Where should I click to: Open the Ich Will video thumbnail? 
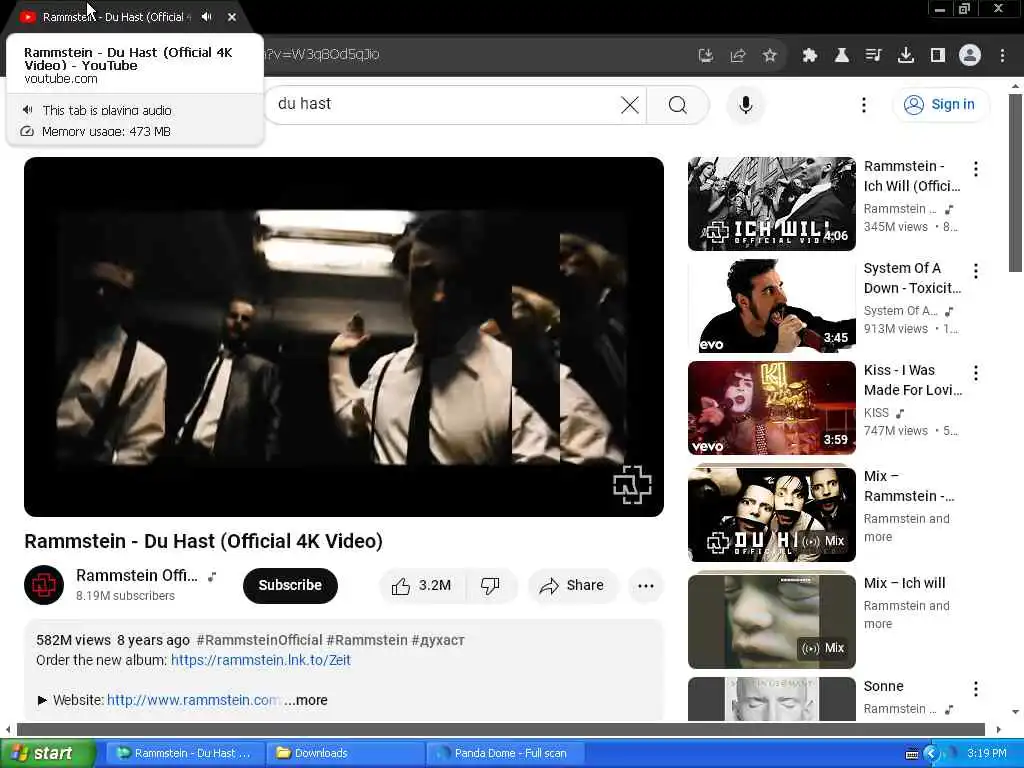[x=771, y=204]
